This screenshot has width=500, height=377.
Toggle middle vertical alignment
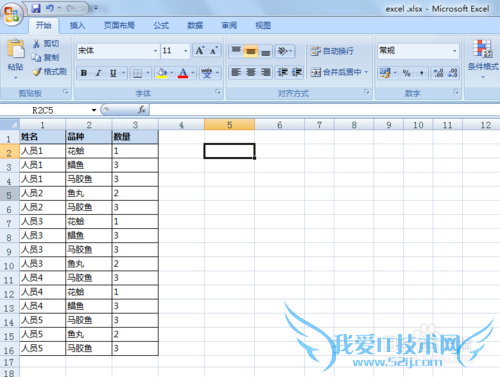(x=251, y=51)
